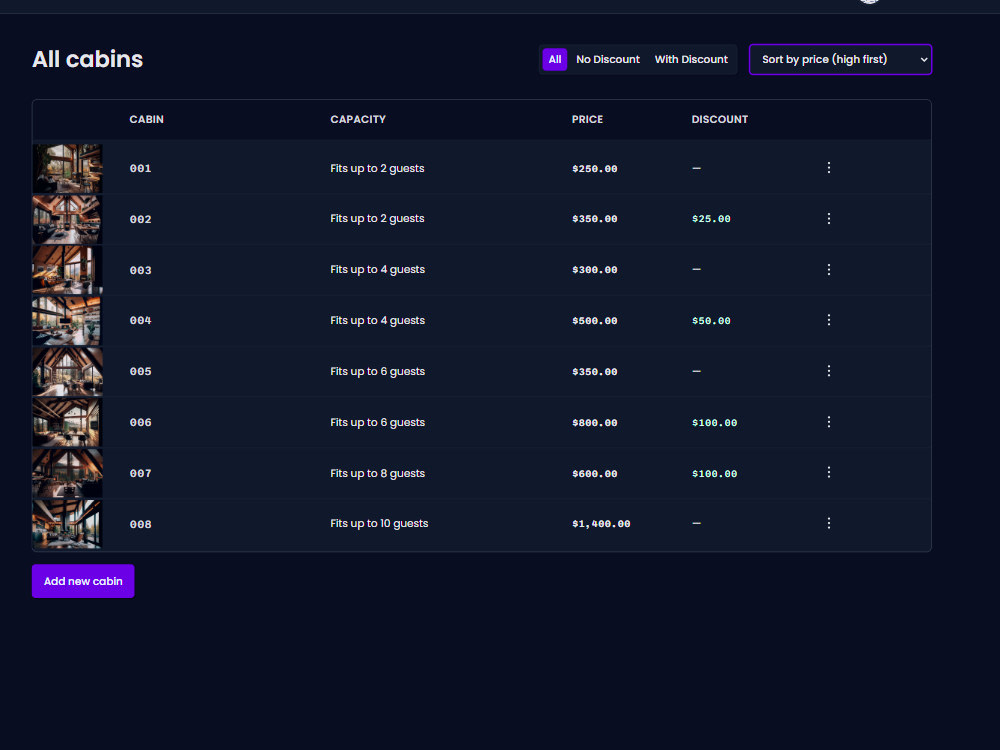Click cabin 002 thumbnail image
The width and height of the screenshot is (1000, 750).
[68, 219]
